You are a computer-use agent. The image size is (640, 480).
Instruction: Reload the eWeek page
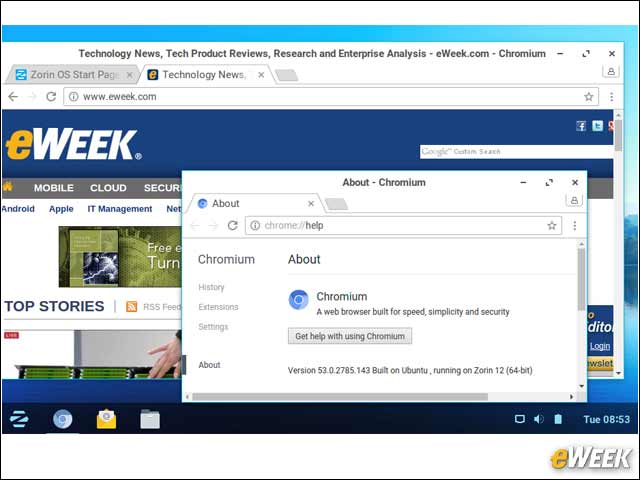(x=51, y=97)
